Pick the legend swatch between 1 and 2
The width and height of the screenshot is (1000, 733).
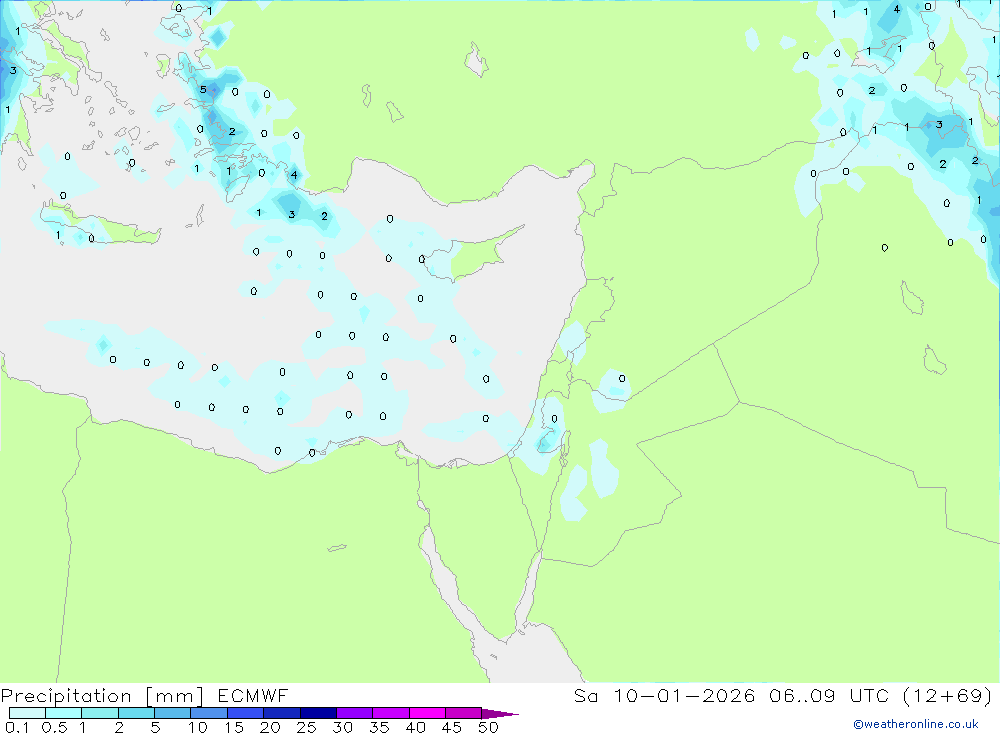[x=99, y=713]
